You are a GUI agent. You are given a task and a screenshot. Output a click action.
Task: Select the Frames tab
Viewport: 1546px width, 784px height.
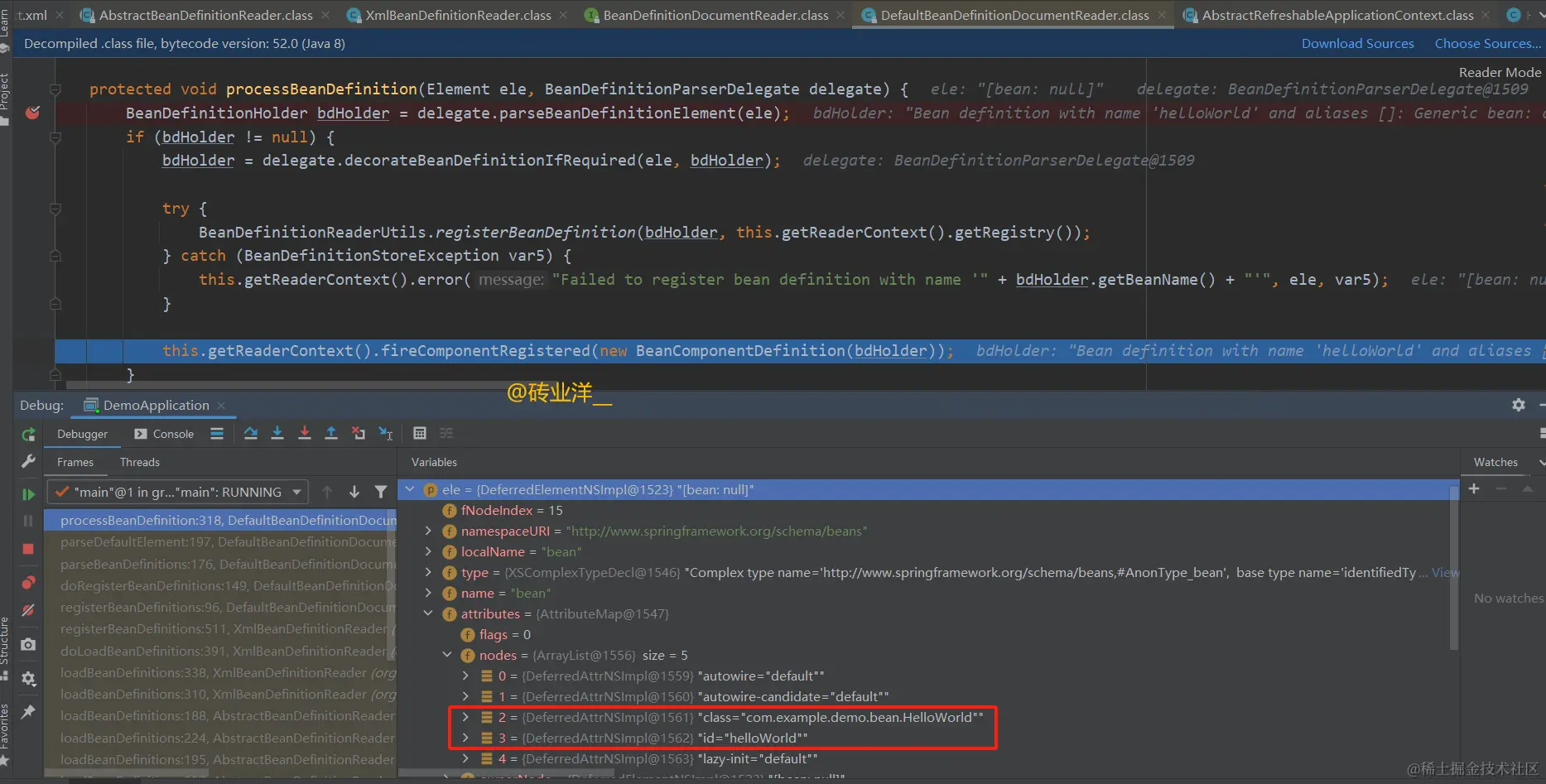[x=75, y=462]
